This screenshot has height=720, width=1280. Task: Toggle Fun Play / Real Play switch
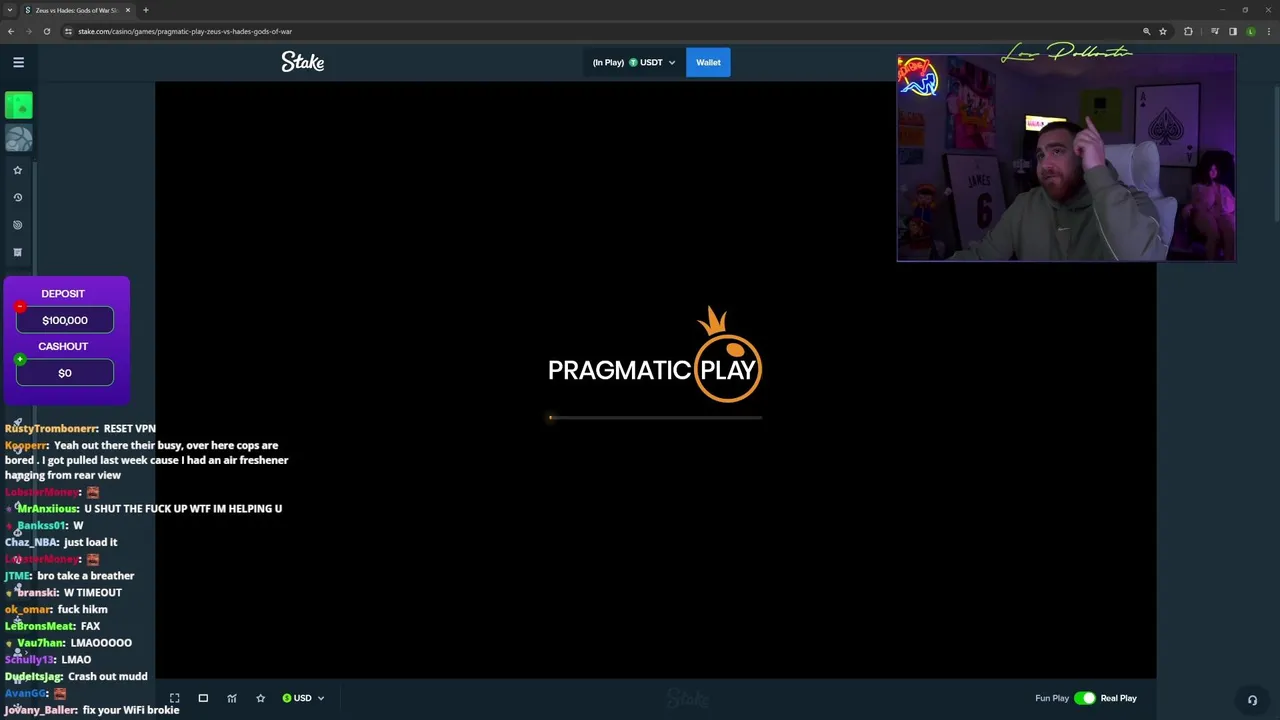(1085, 698)
